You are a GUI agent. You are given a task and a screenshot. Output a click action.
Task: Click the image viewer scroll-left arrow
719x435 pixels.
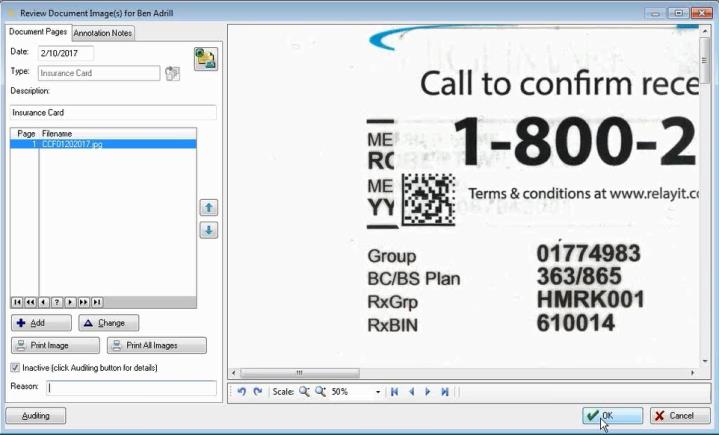[234, 373]
